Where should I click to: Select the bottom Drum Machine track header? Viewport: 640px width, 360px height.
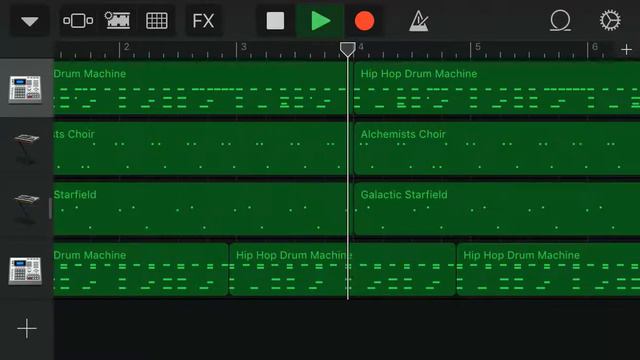point(26,270)
